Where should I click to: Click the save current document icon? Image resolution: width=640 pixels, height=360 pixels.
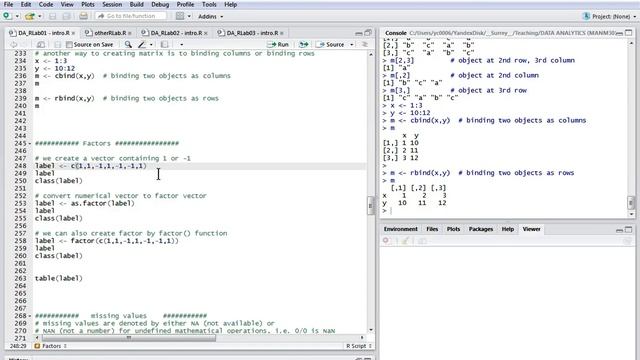52,16
